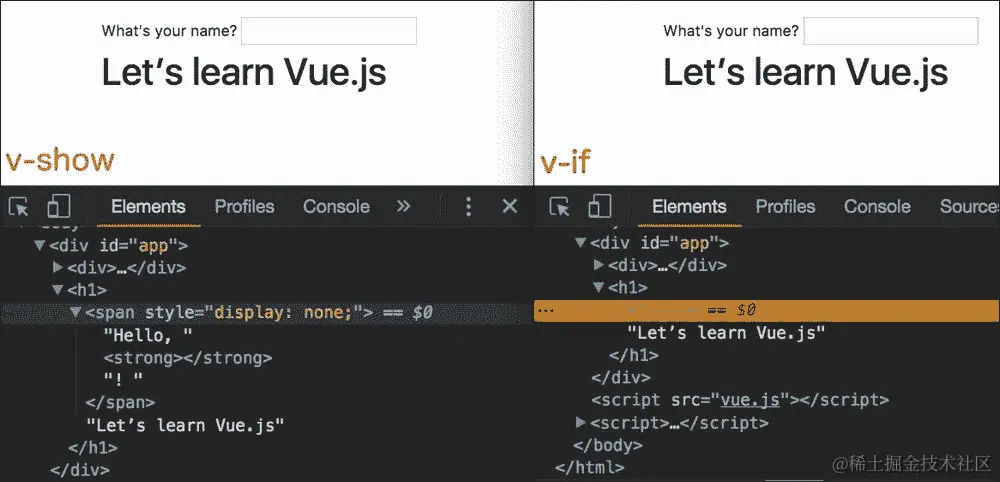This screenshot has height=482, width=1000.
Task: Expand collapsed script node in v-if tree
Action: 580,422
